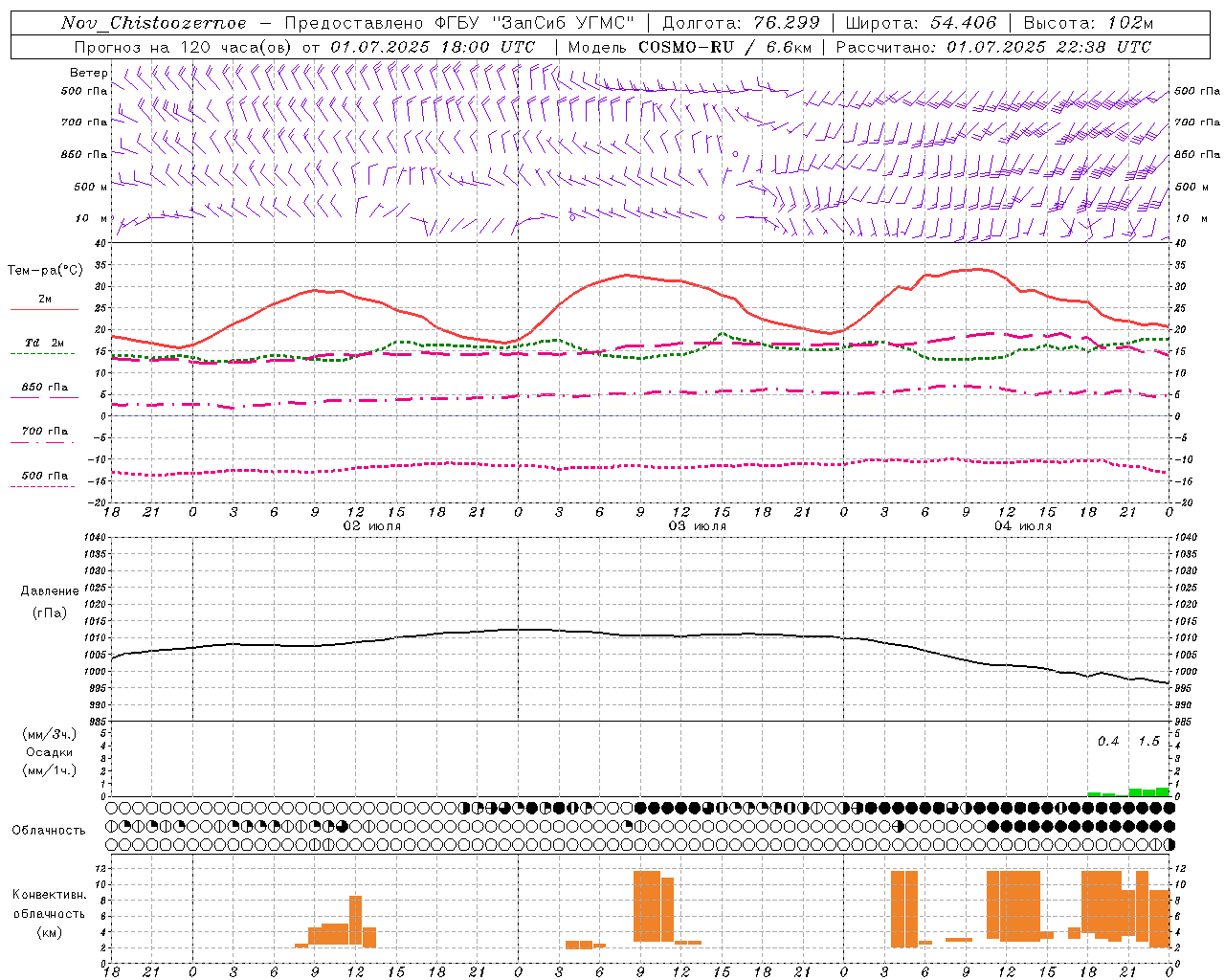Click the (мм/1ч.) precipitation unit label
Image resolution: width=1225 pixels, height=980 pixels.
pos(50,770)
